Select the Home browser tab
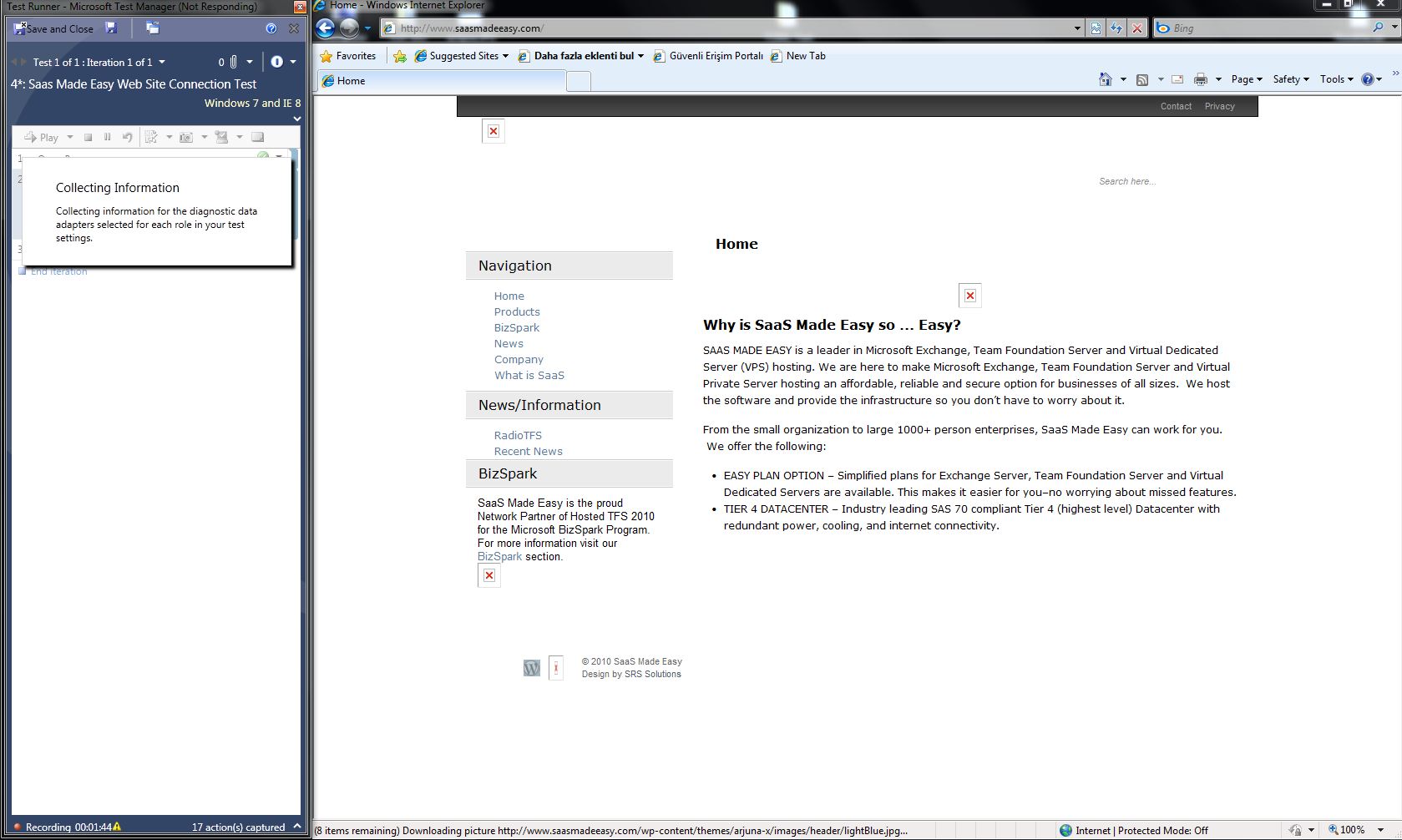 (442, 81)
